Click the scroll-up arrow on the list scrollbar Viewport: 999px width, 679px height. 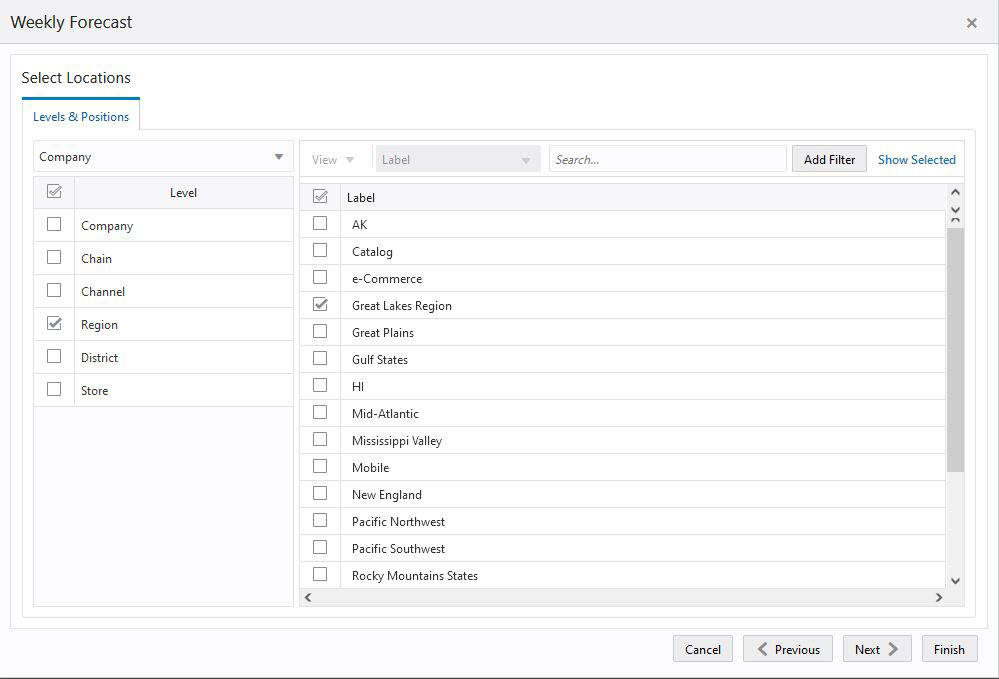pyautogui.click(x=955, y=191)
